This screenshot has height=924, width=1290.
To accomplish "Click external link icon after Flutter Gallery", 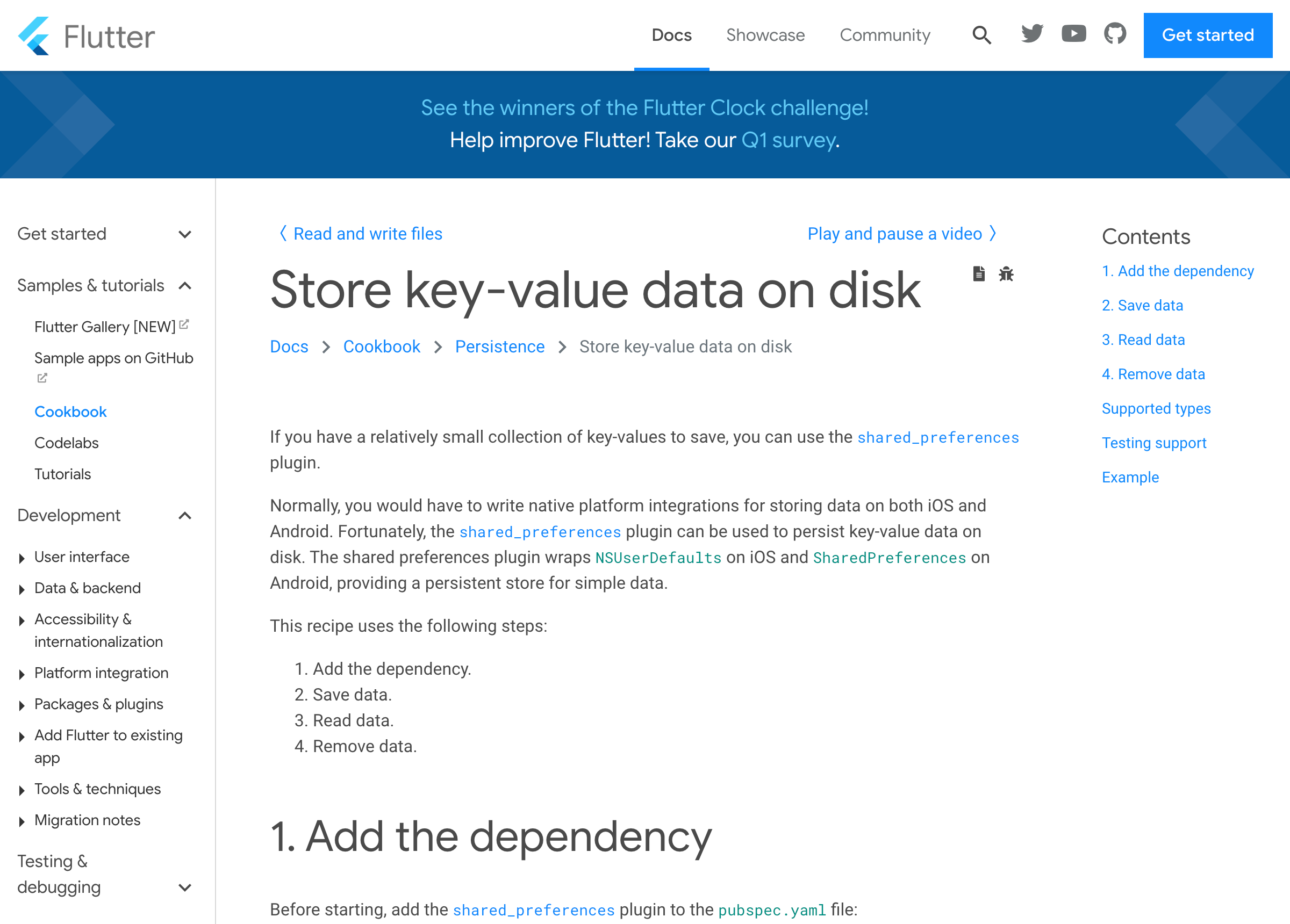I will 184,324.
